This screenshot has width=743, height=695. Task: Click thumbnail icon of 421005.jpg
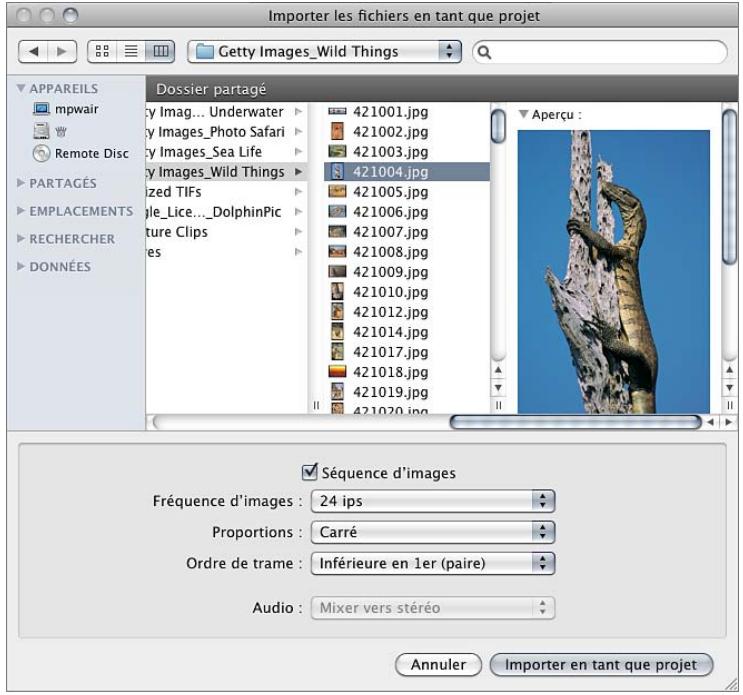point(337,191)
